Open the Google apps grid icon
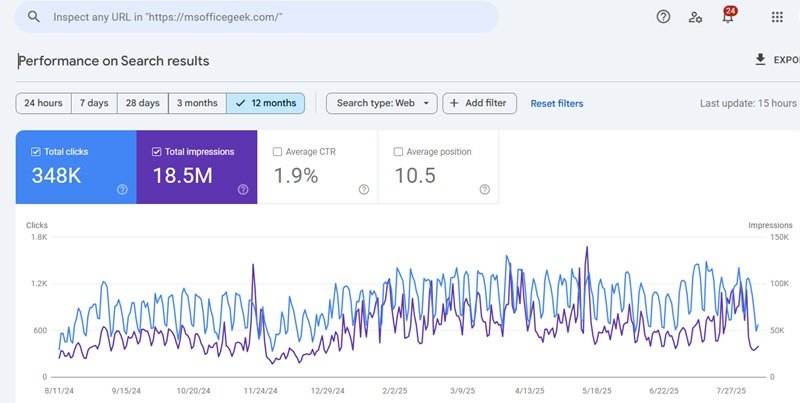This screenshot has height=403, width=800. pos(777,17)
